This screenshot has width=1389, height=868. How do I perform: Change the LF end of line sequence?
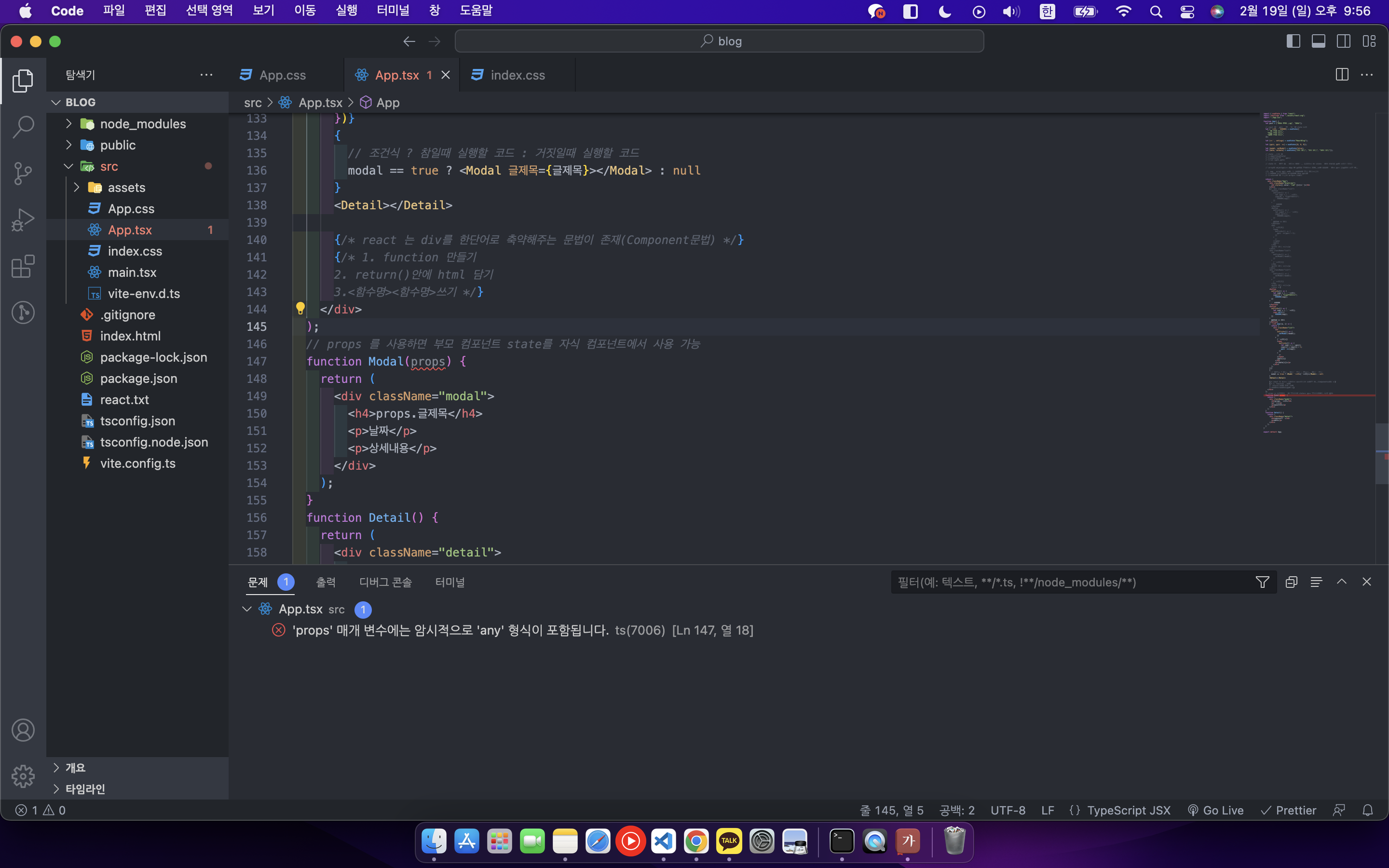1048,810
